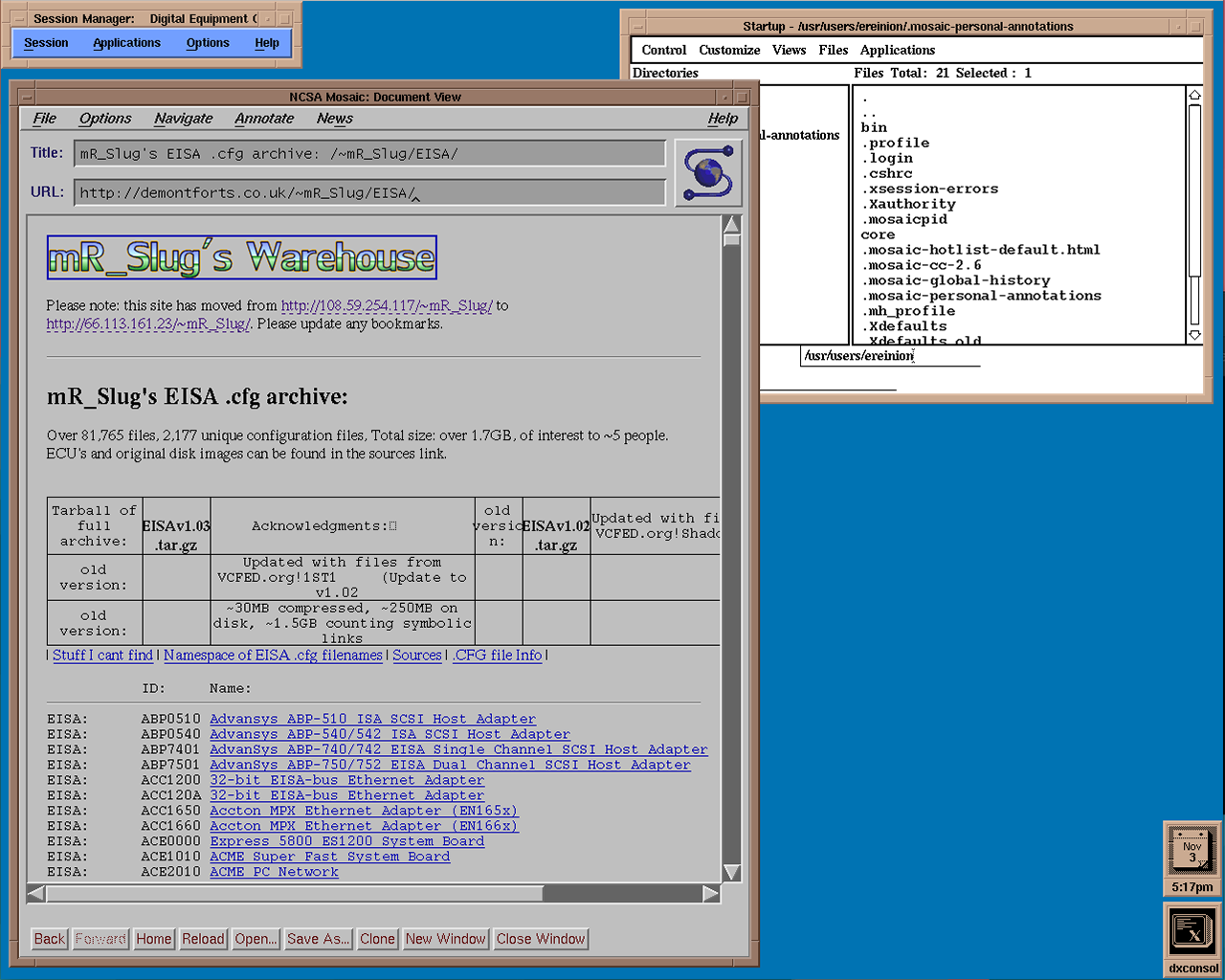1225x980 pixels.
Task: Open the Annotate menu in Mosaic
Action: click(264, 119)
